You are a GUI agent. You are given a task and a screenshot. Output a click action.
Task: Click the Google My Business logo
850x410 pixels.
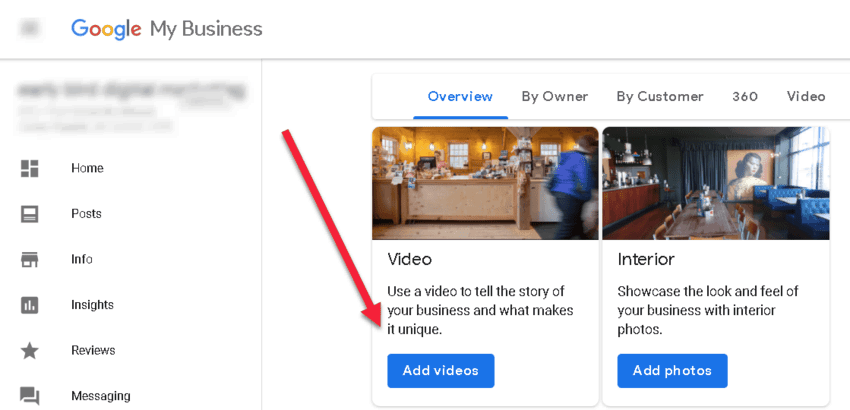click(x=166, y=29)
